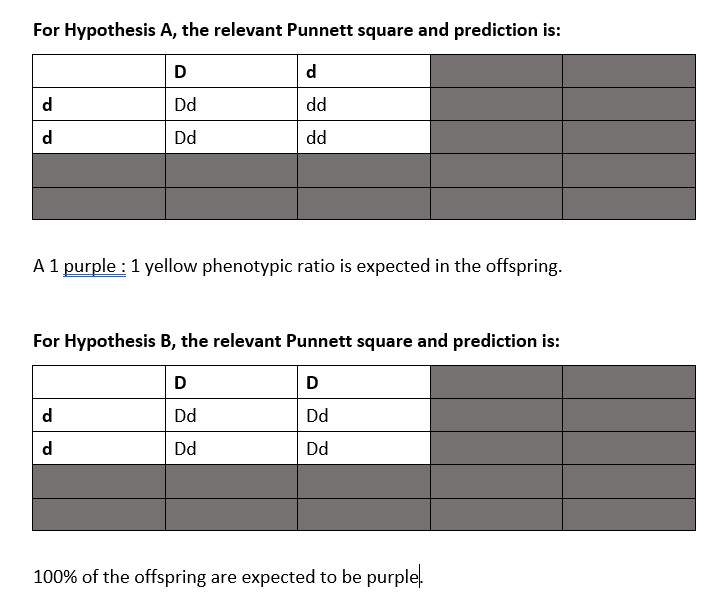Click lower "Dd" cell in Hypothesis A table
Screen dimensions: 718x603
click(231, 137)
